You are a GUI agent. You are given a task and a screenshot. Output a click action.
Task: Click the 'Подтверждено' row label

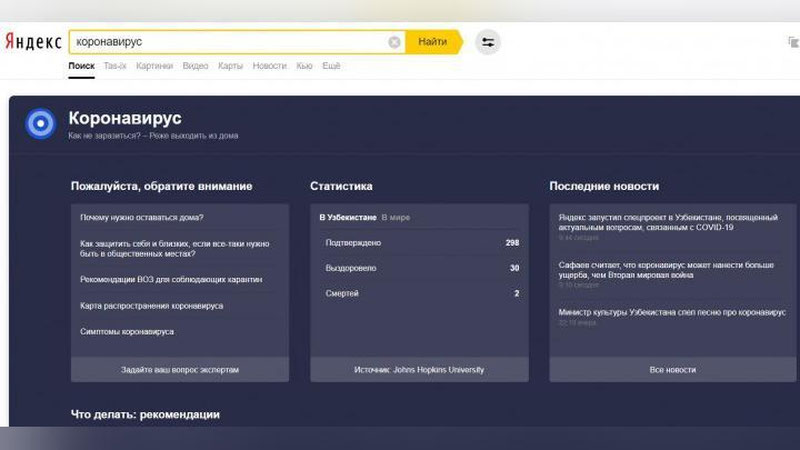(353, 243)
